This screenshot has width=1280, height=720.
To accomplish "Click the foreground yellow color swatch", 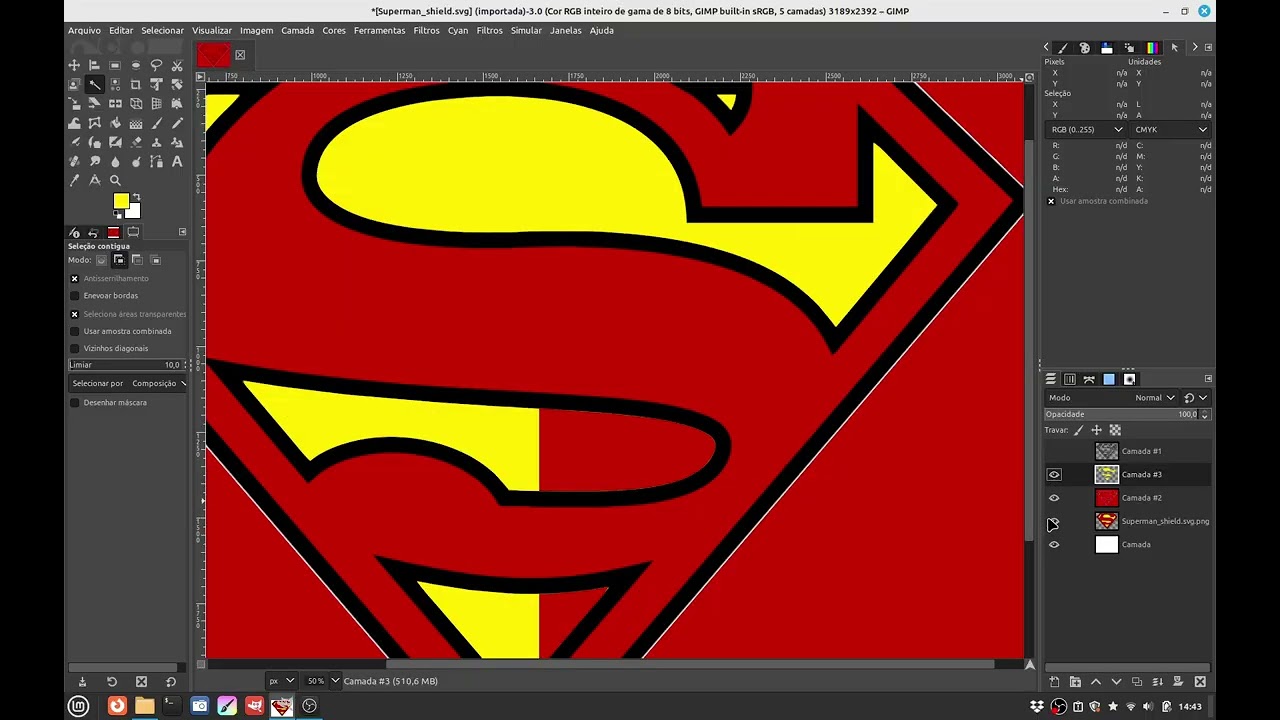I will point(120,201).
